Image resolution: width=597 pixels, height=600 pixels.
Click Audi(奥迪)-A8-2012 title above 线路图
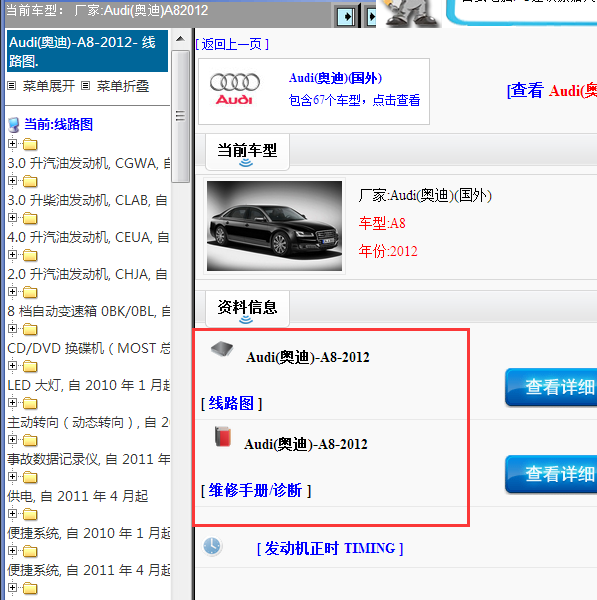(x=308, y=357)
